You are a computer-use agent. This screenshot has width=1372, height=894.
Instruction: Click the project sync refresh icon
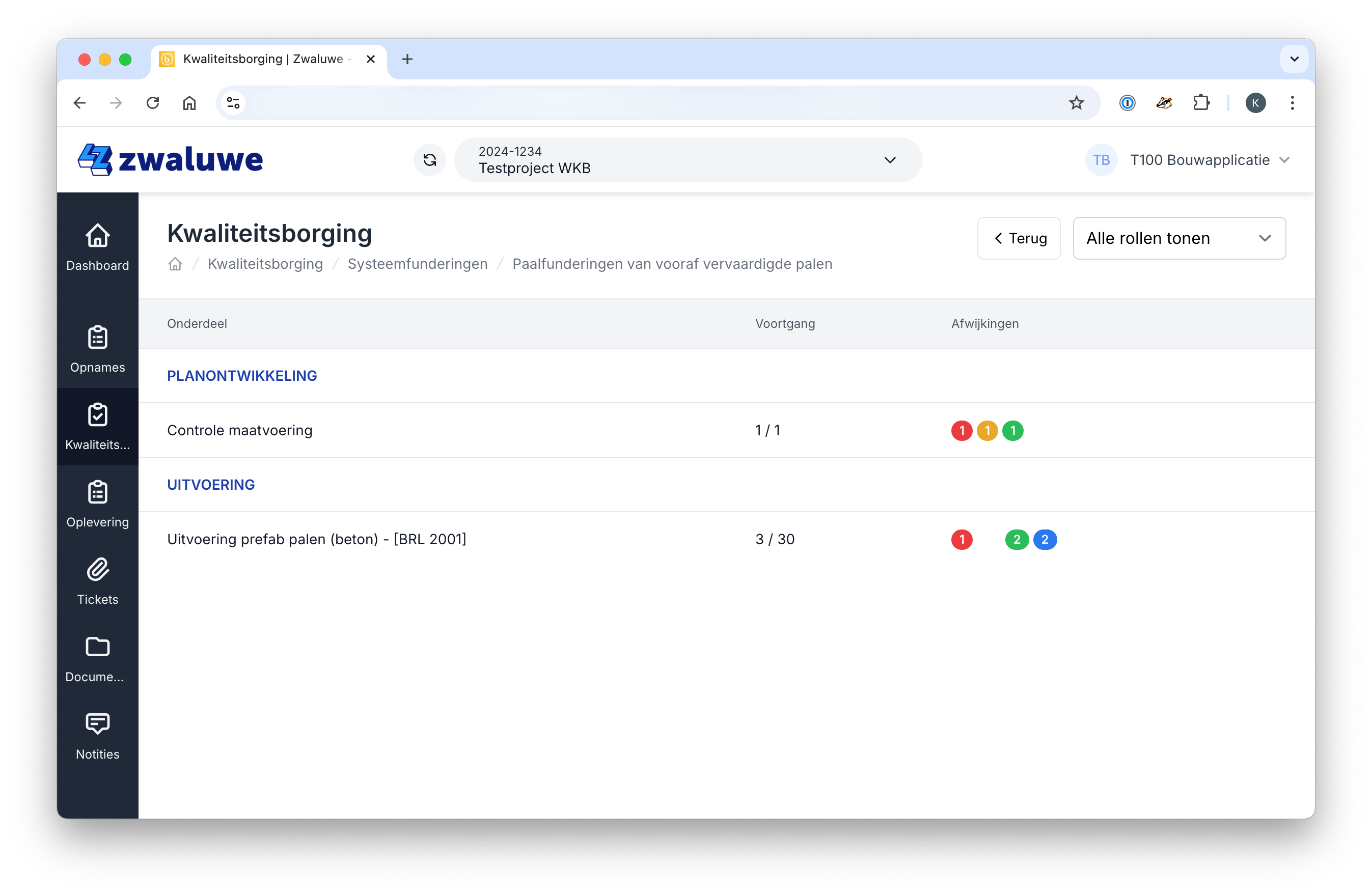click(x=429, y=160)
